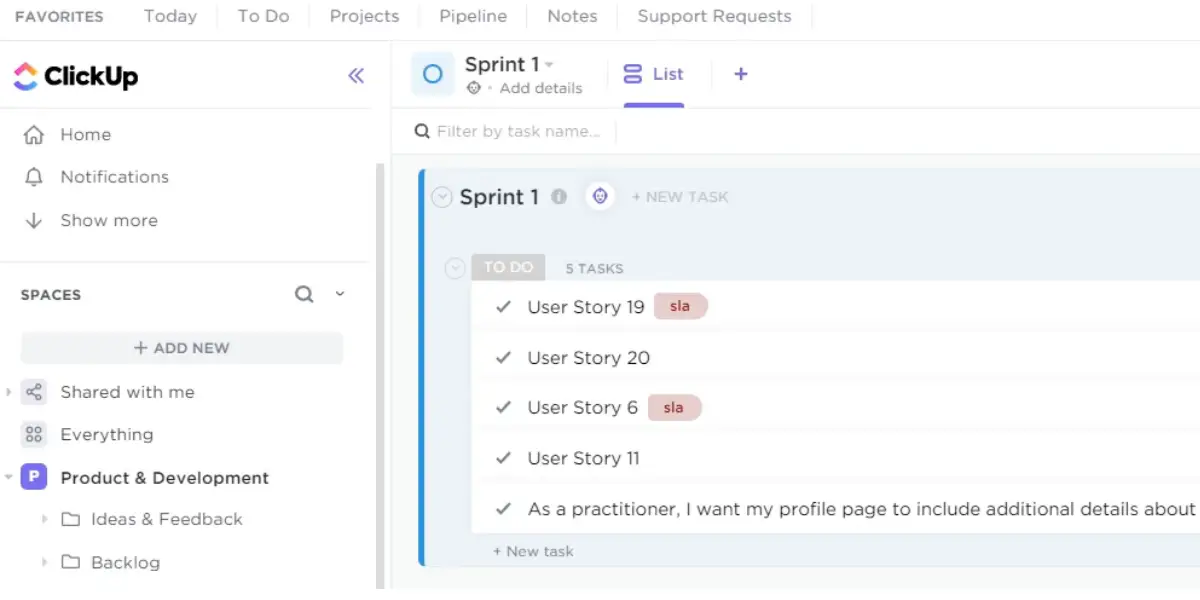Mark User Story 11 complete
The width and height of the screenshot is (1200, 600).
point(504,459)
